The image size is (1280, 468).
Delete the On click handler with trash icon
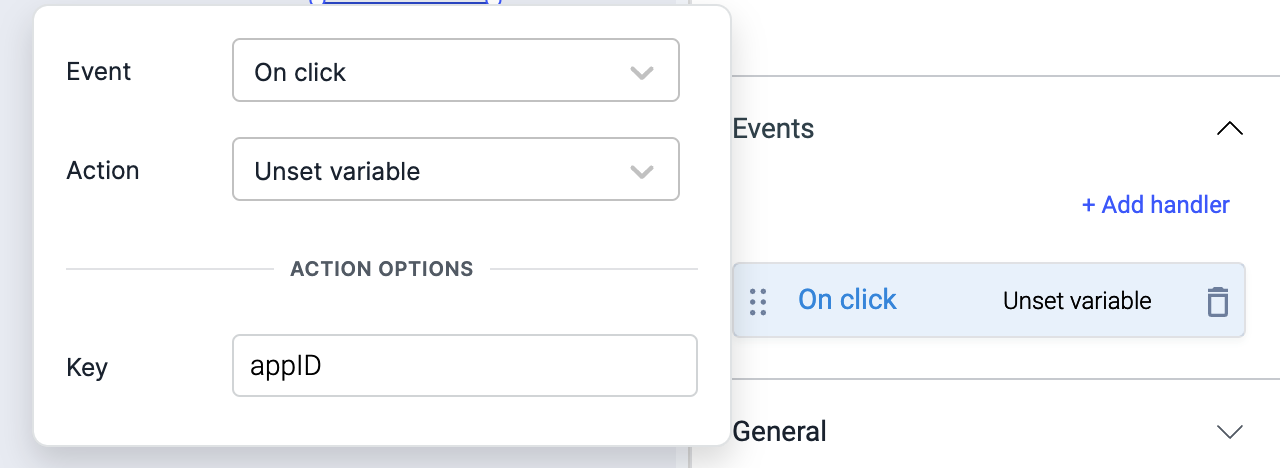coord(1217,301)
